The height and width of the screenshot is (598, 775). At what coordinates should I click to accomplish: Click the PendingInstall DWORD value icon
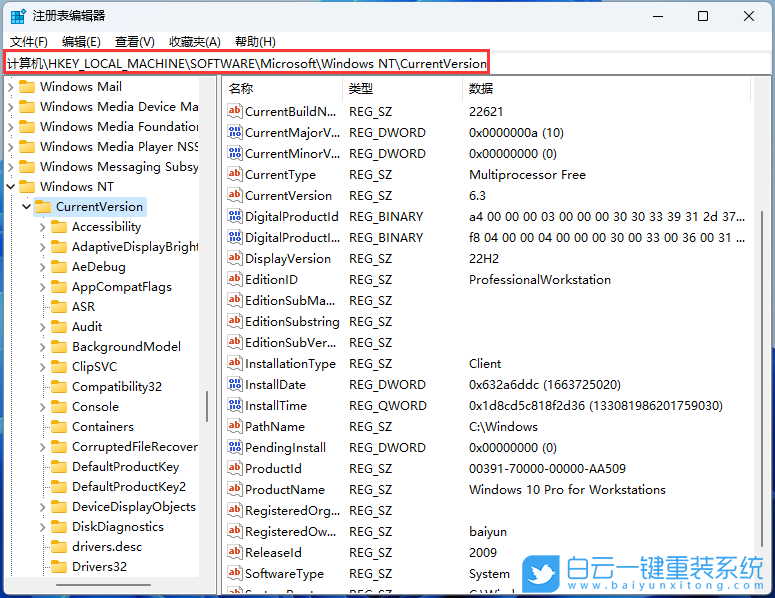pos(235,447)
